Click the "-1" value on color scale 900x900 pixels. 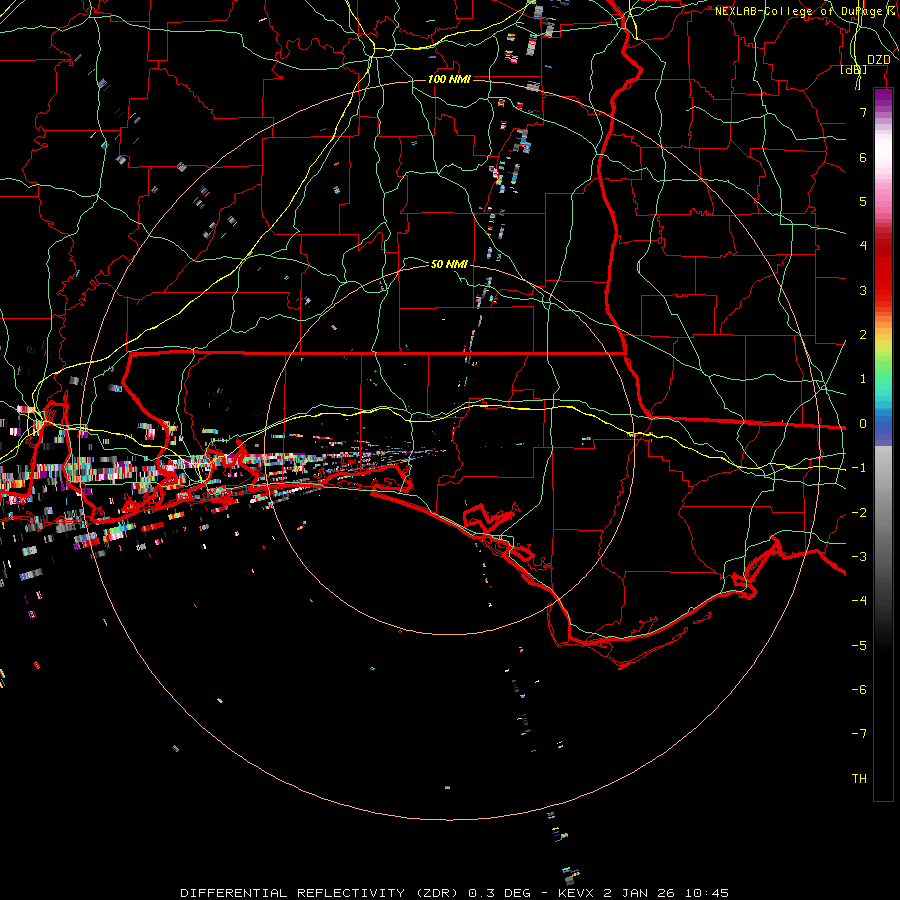click(x=859, y=468)
